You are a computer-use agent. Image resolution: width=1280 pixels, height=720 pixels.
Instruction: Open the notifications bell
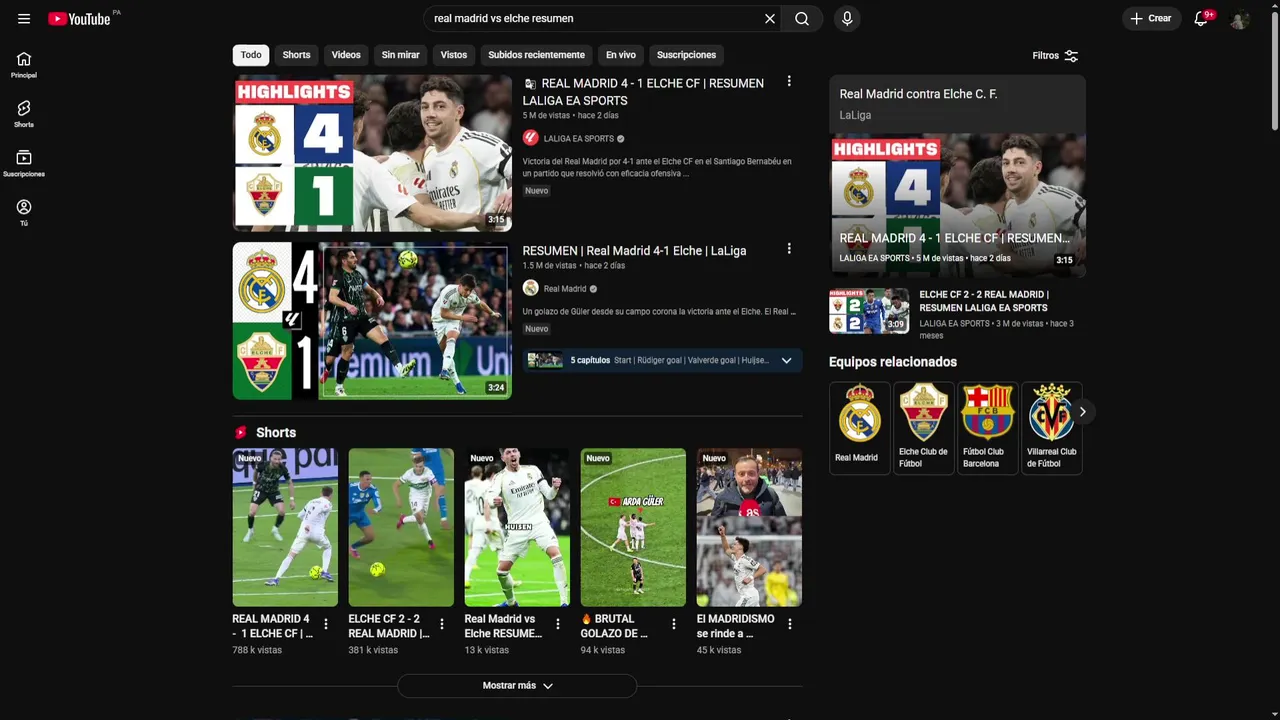coord(1202,19)
